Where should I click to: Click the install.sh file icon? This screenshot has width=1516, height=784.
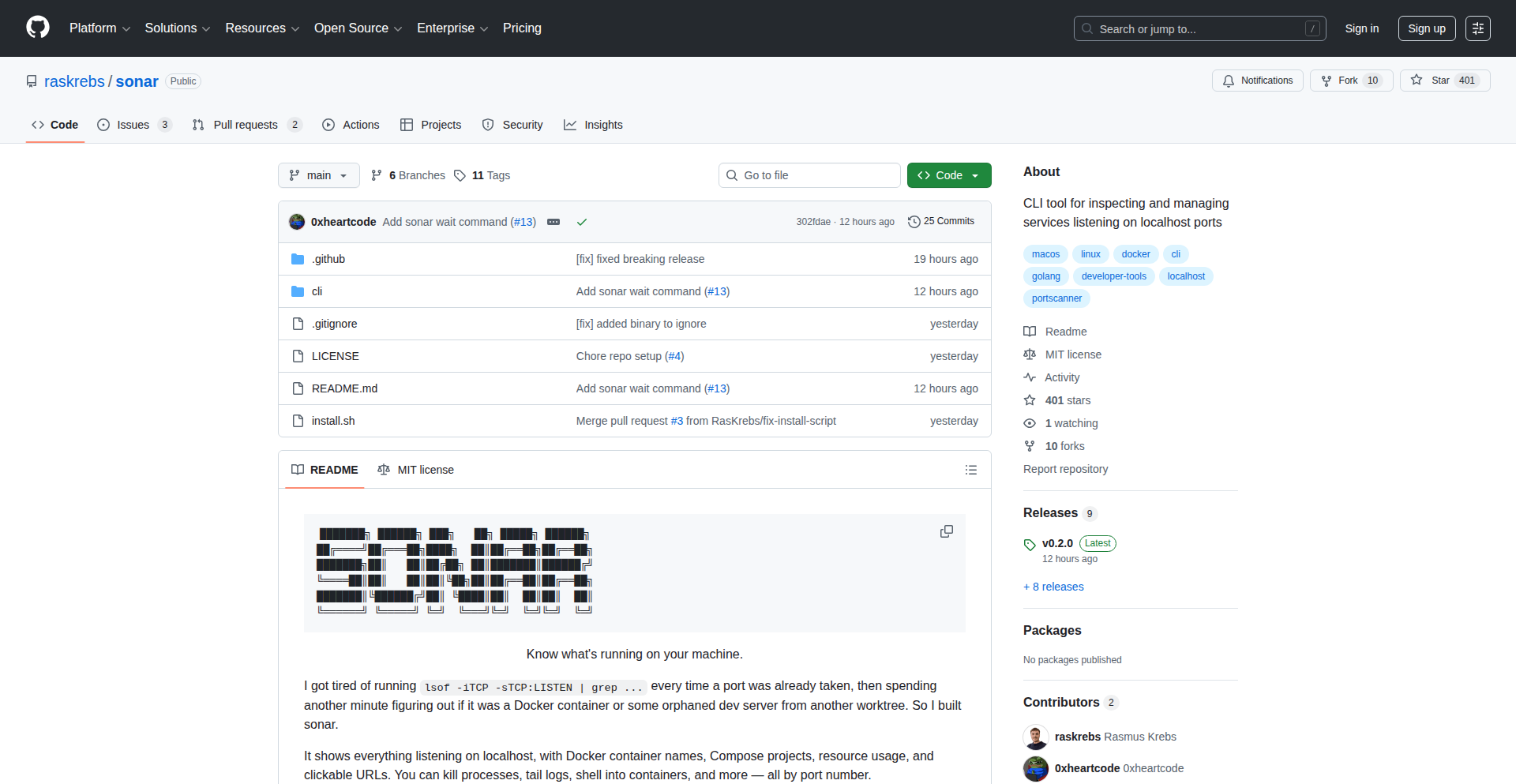tap(298, 421)
